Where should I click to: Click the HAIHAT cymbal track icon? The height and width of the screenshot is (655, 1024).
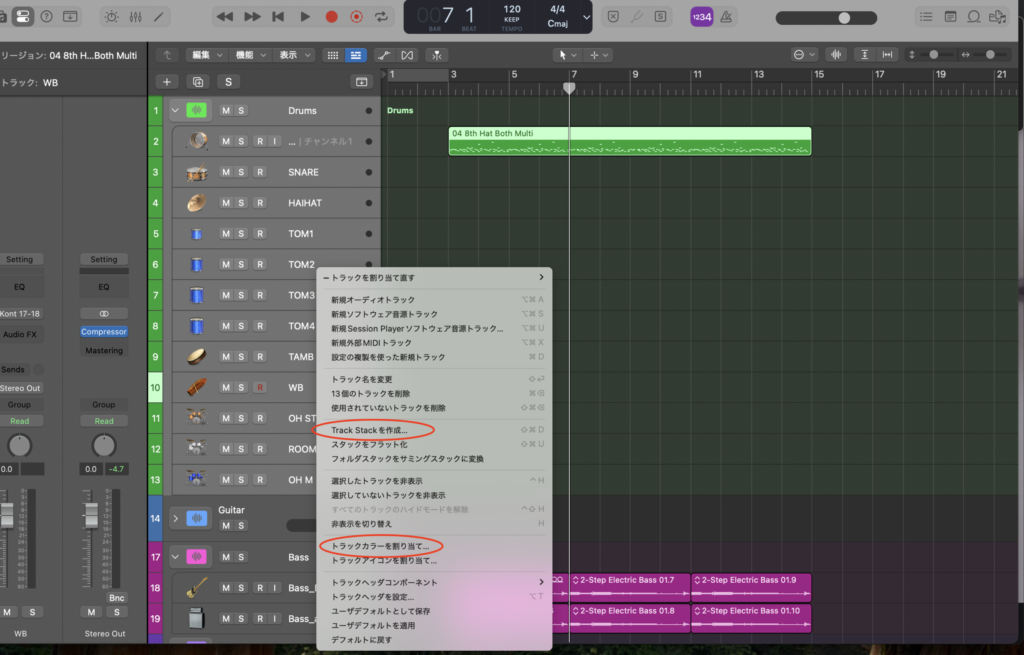point(196,203)
